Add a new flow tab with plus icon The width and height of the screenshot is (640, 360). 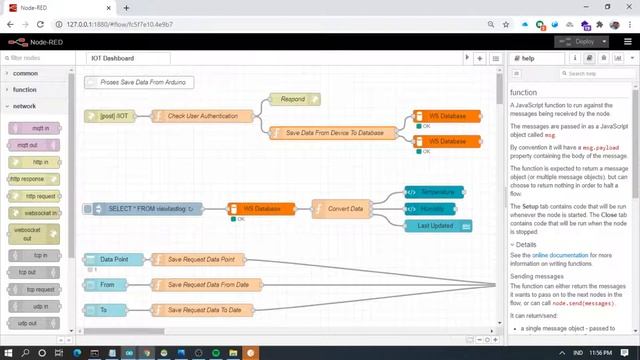point(480,58)
